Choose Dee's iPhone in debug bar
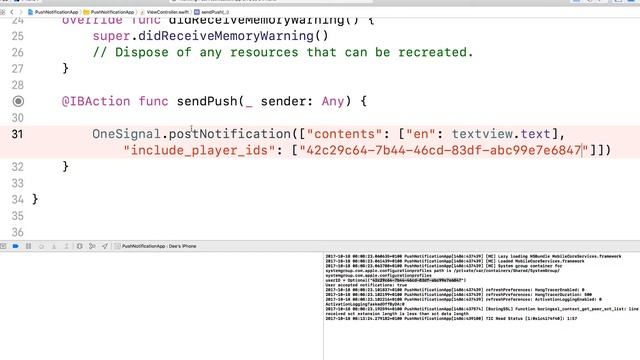The image size is (640, 360). pos(182,246)
